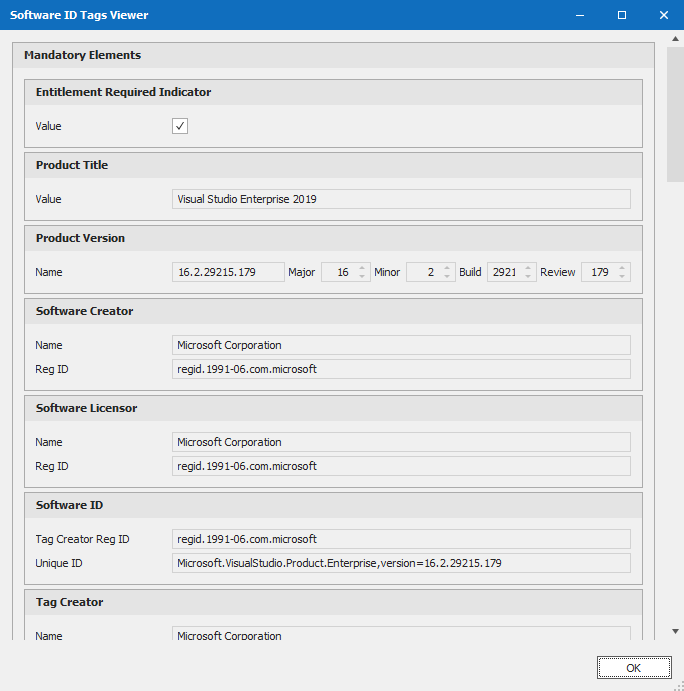Click the Entitlement Required Indicator header

[333, 92]
